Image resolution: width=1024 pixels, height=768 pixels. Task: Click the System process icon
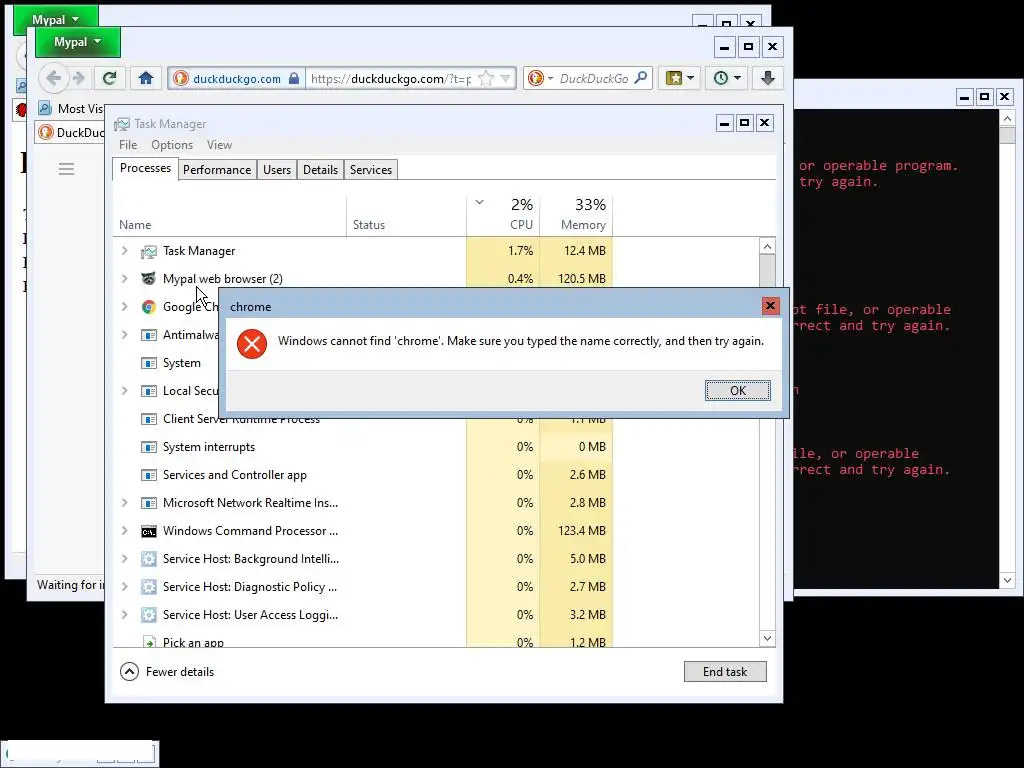tap(149, 363)
